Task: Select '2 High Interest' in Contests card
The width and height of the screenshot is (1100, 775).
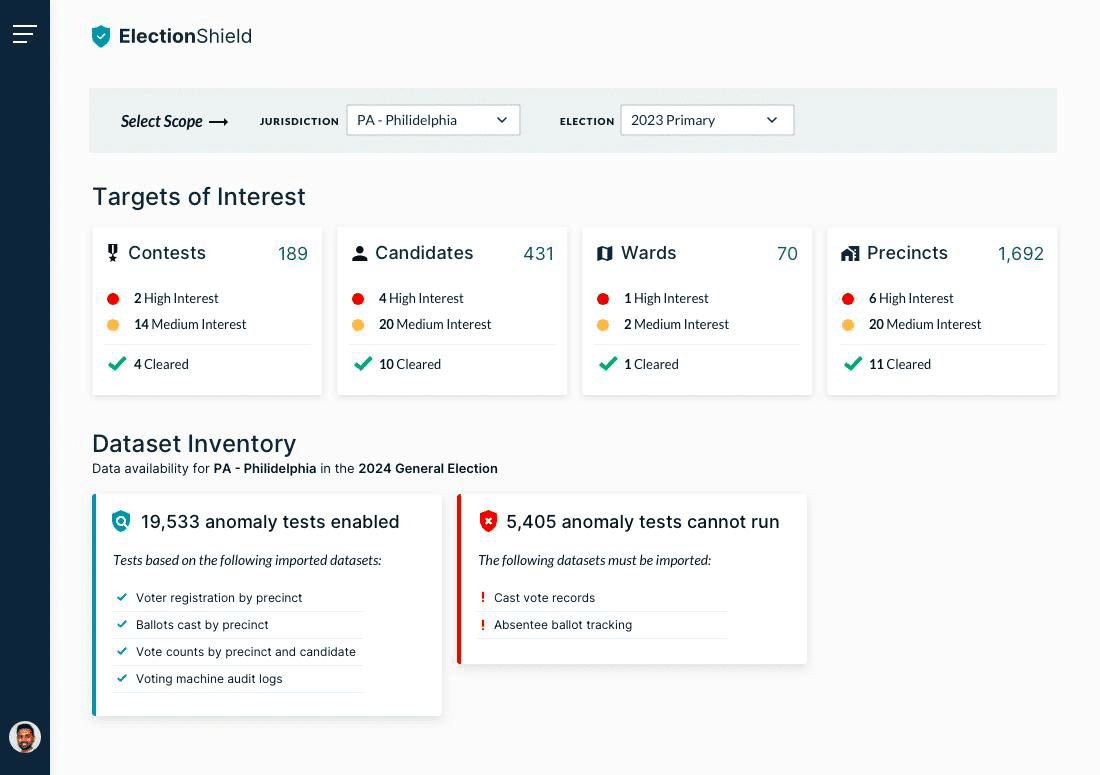Action: point(176,298)
